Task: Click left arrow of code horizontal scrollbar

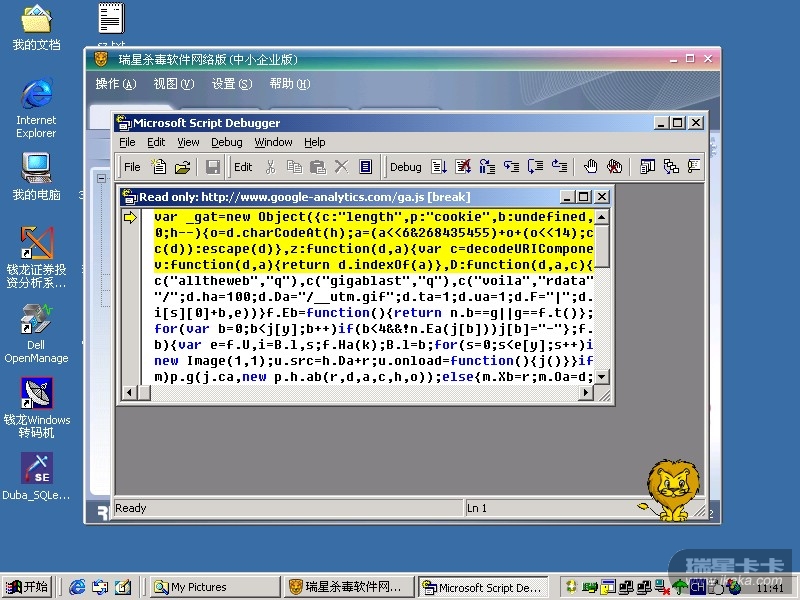Action: pos(129,392)
